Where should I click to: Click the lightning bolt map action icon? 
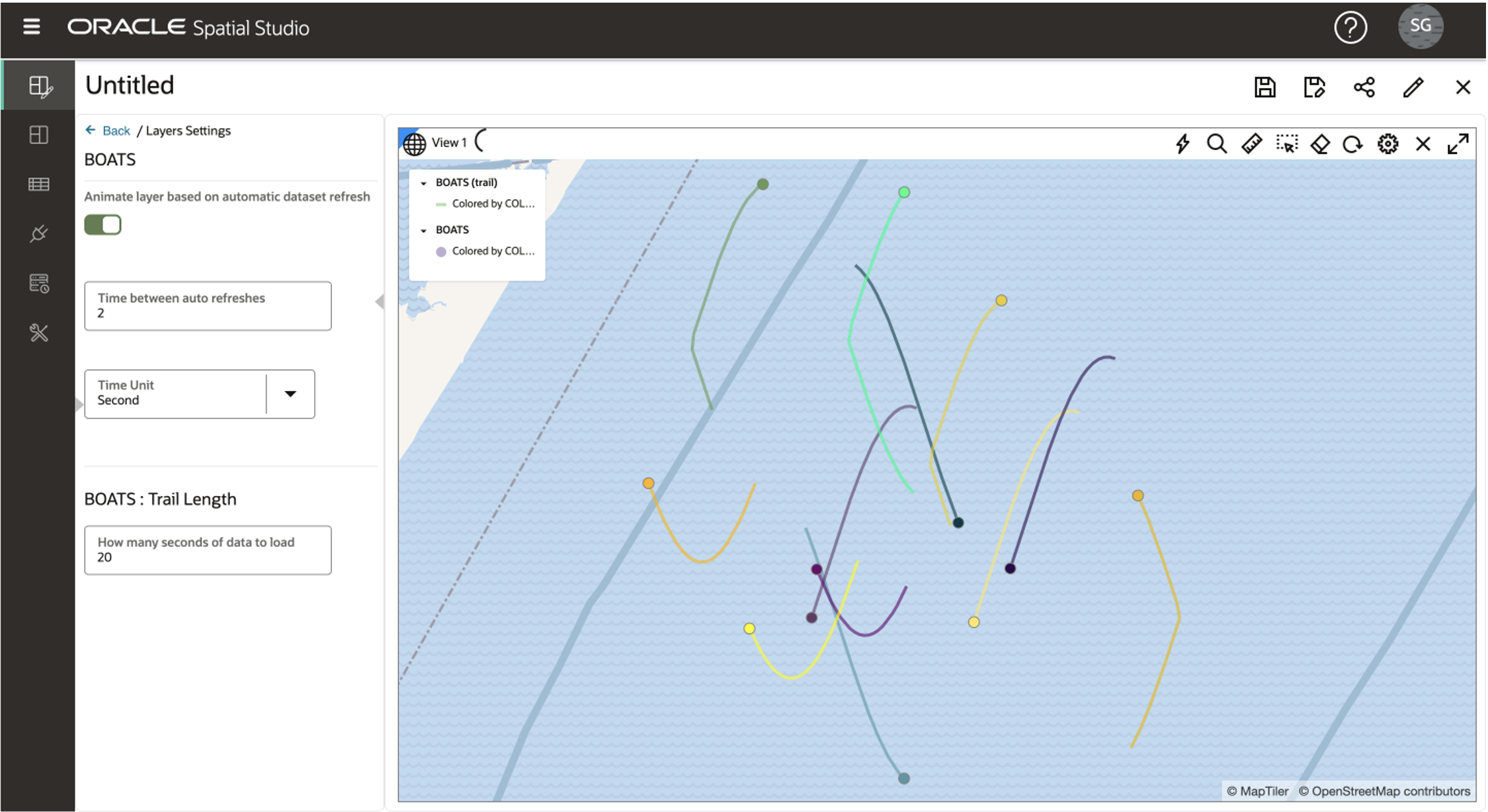point(1182,143)
